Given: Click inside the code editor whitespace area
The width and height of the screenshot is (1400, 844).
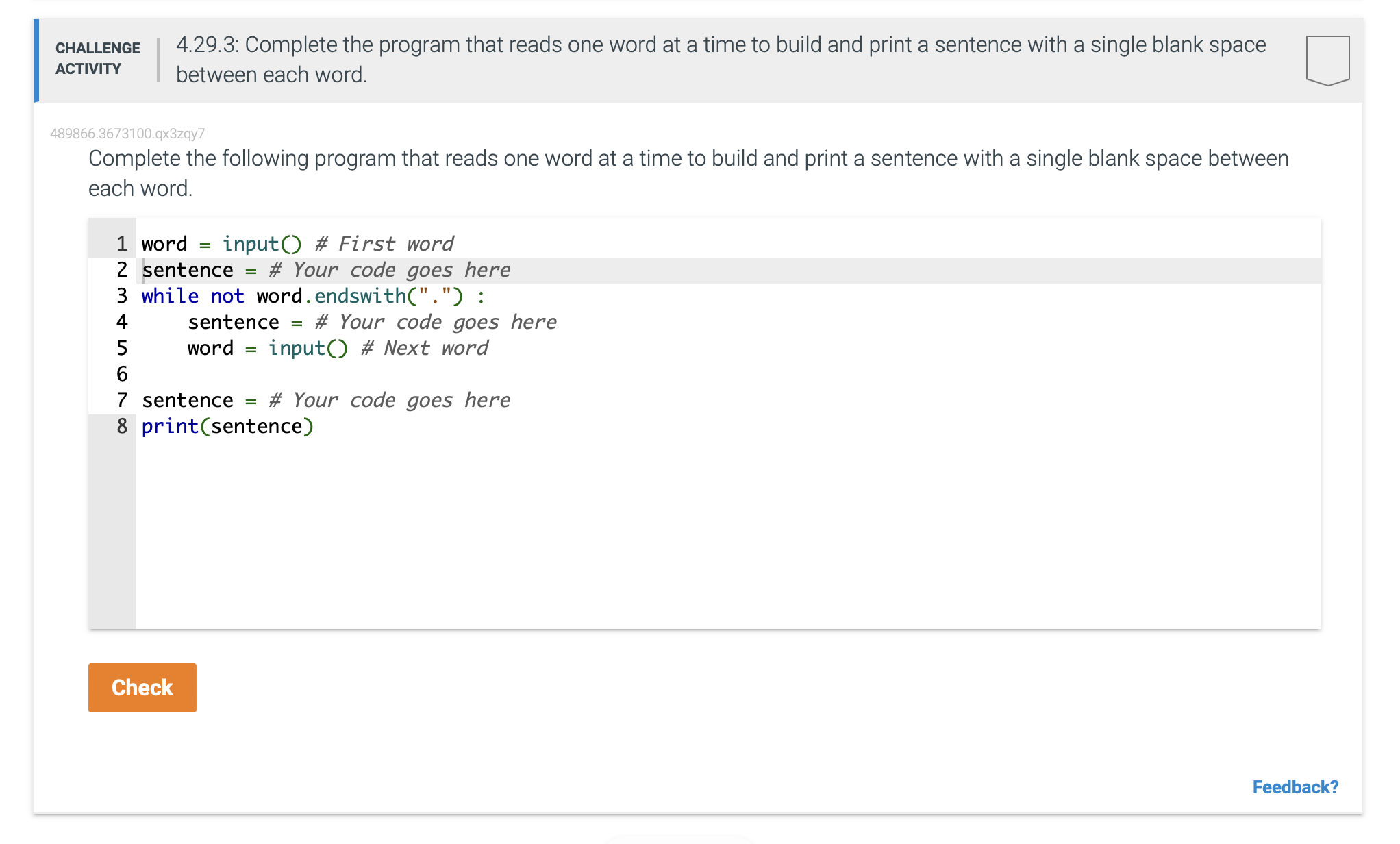Looking at the screenshot, I should tap(685, 534).
